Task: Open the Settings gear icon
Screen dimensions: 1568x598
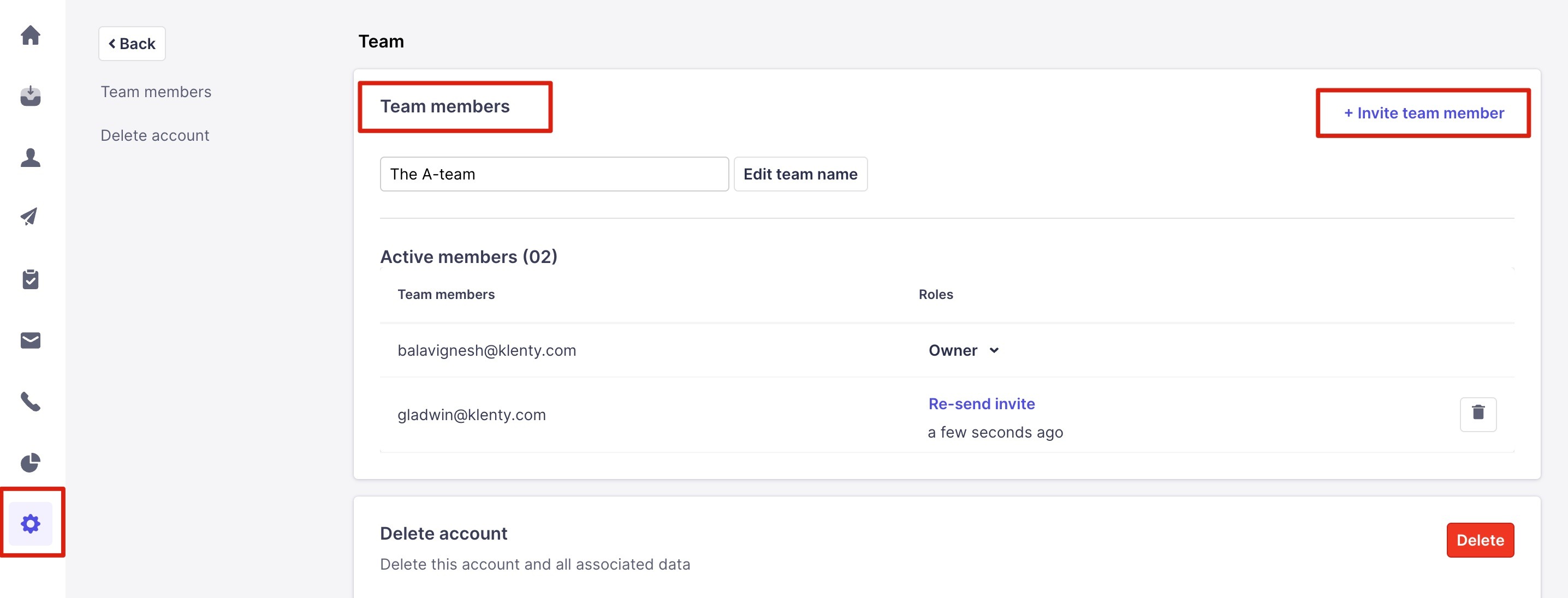Action: (x=31, y=524)
